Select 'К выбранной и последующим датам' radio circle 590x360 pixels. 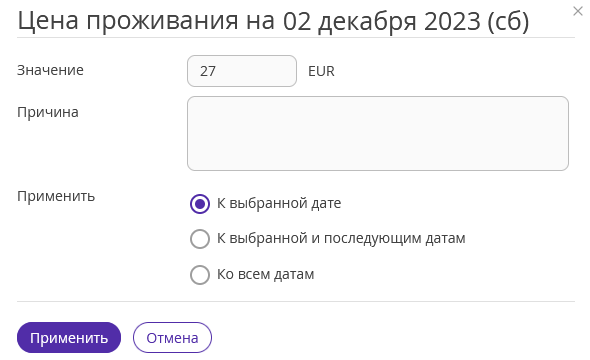(x=200, y=239)
